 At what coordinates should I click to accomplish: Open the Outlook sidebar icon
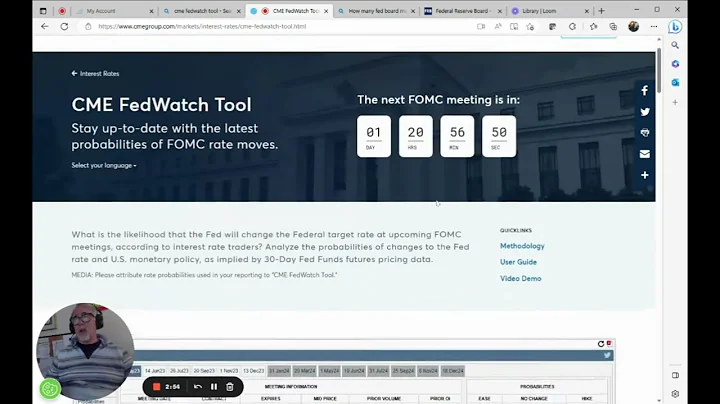coord(675,83)
